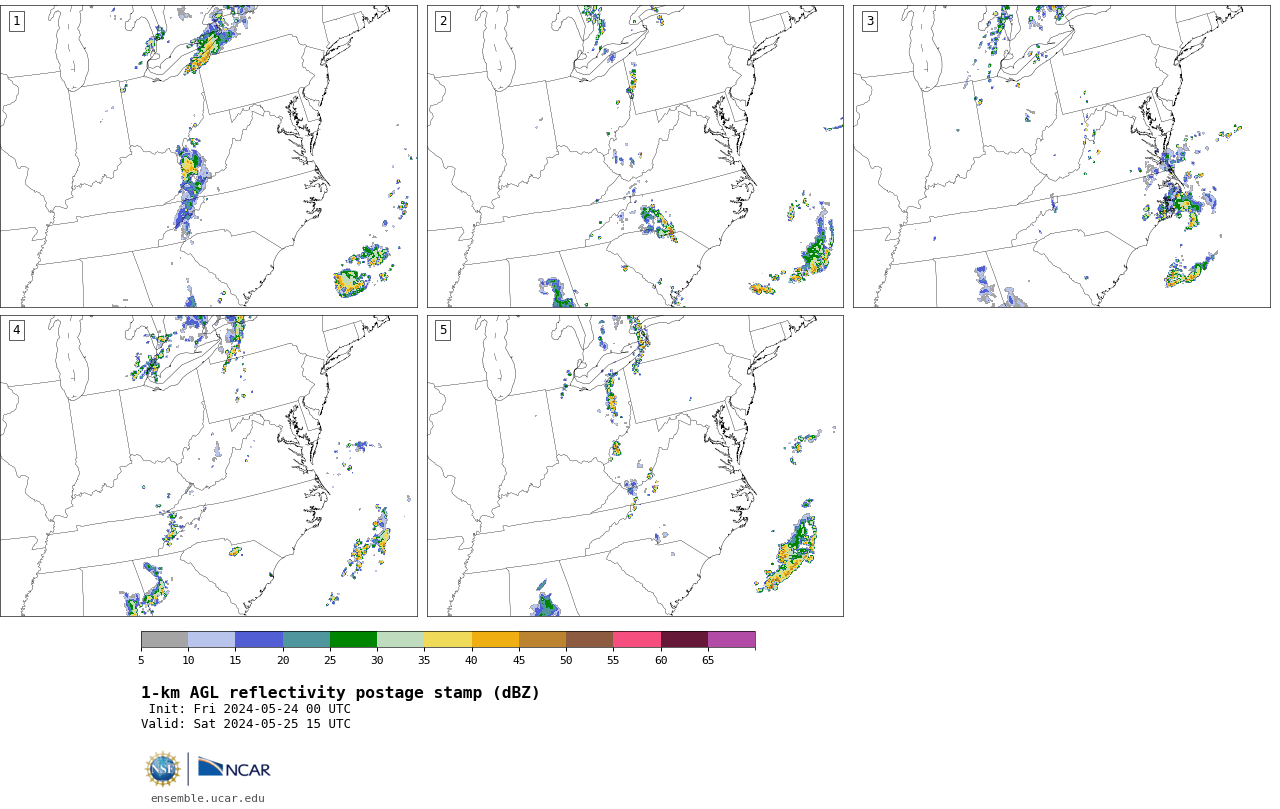Screen dimensions: 1280x809
Task: Click the pale green 30-35 dBZ swatch
Action: pyautogui.click(x=401, y=640)
